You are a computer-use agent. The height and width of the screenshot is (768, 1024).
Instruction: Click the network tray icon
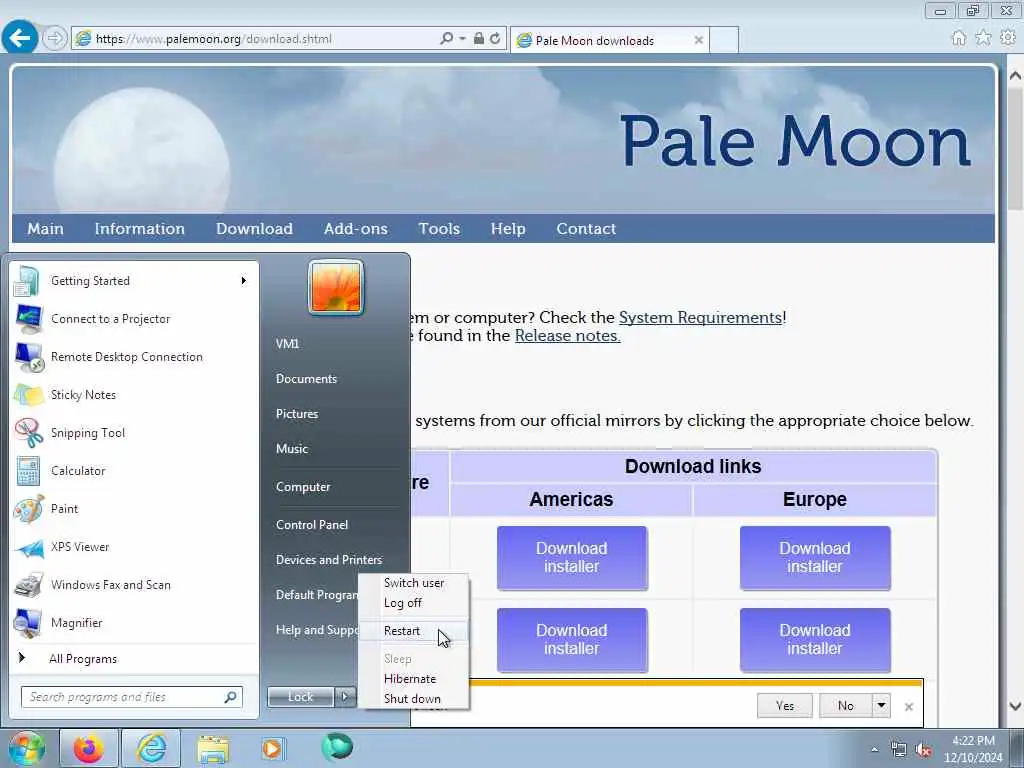pyautogui.click(x=899, y=750)
